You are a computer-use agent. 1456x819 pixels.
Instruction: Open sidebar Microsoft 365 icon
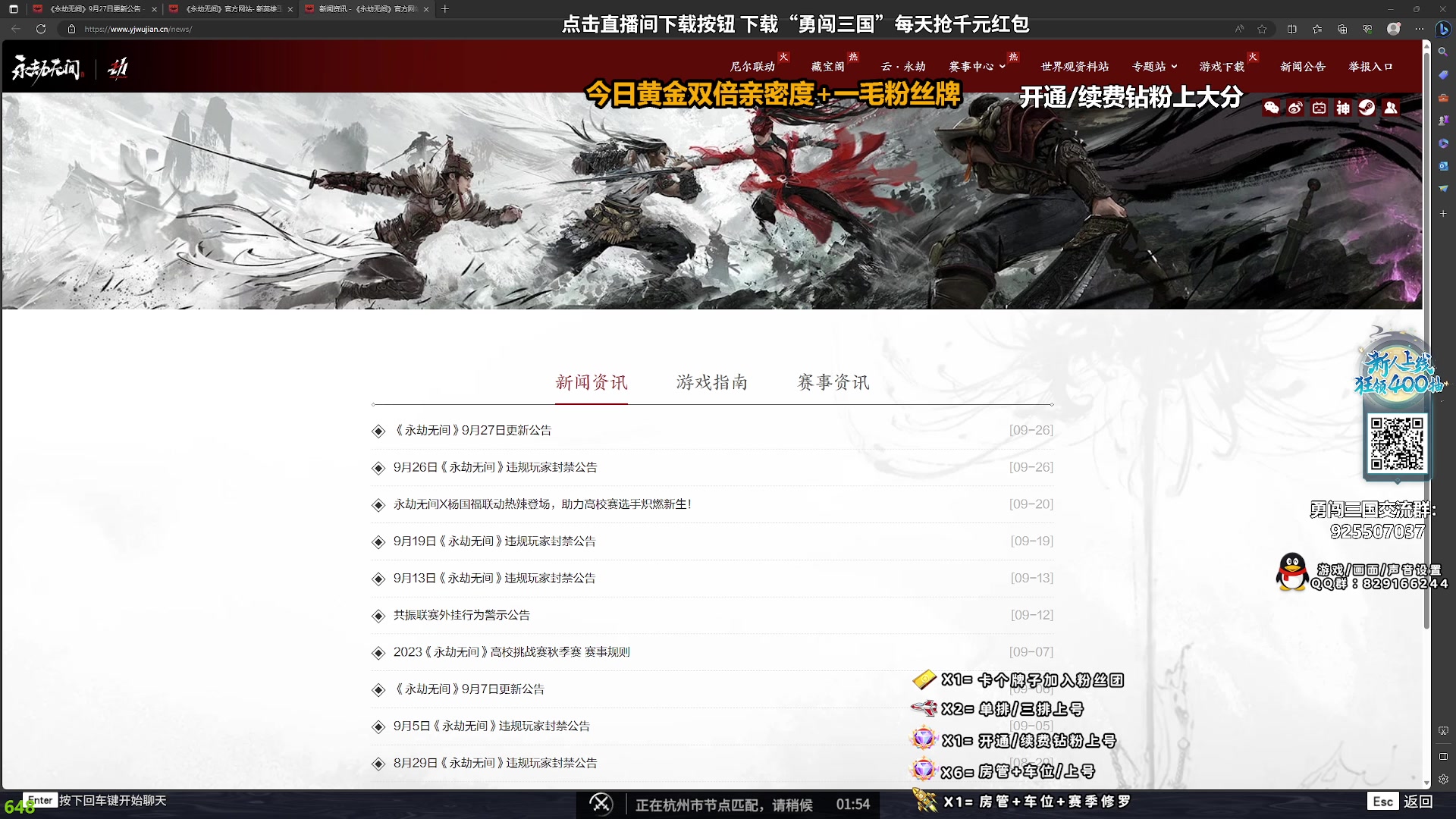click(1444, 143)
